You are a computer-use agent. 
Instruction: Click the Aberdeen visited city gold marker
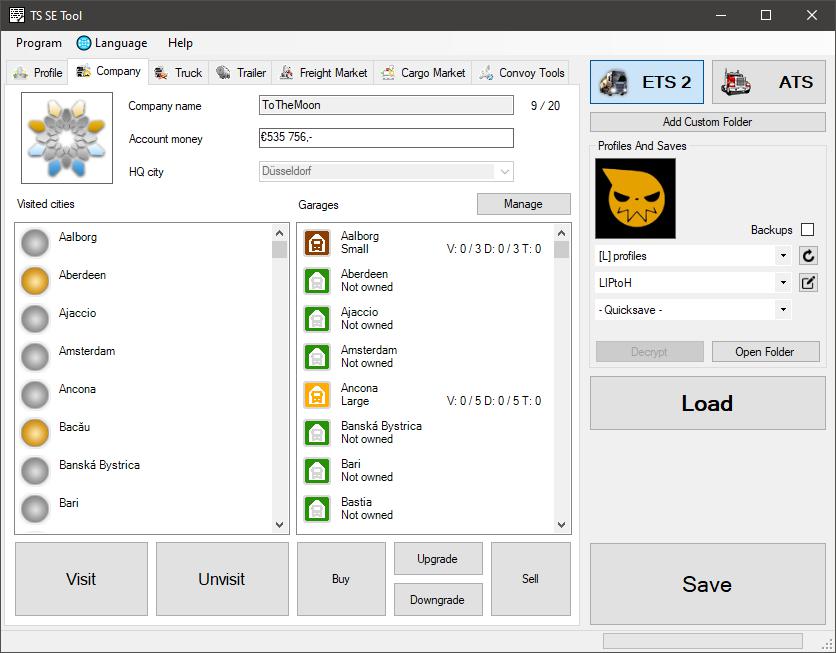pos(36,281)
